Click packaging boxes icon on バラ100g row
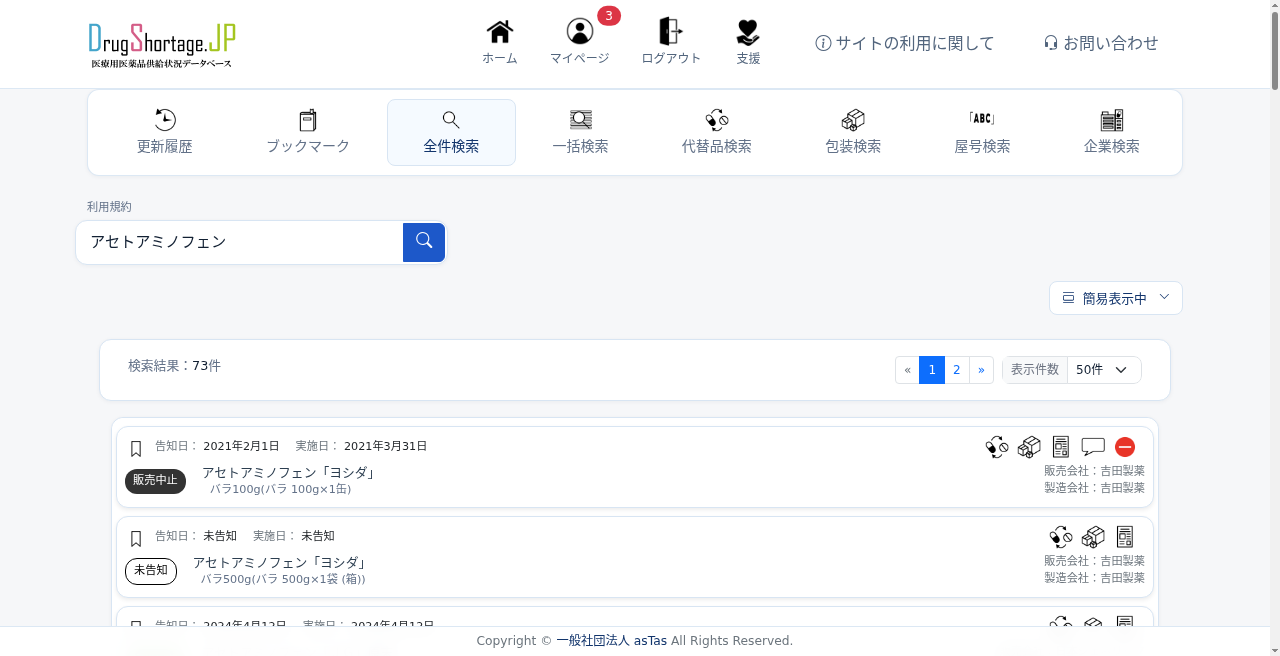This screenshot has width=1280, height=656. click(x=1029, y=447)
